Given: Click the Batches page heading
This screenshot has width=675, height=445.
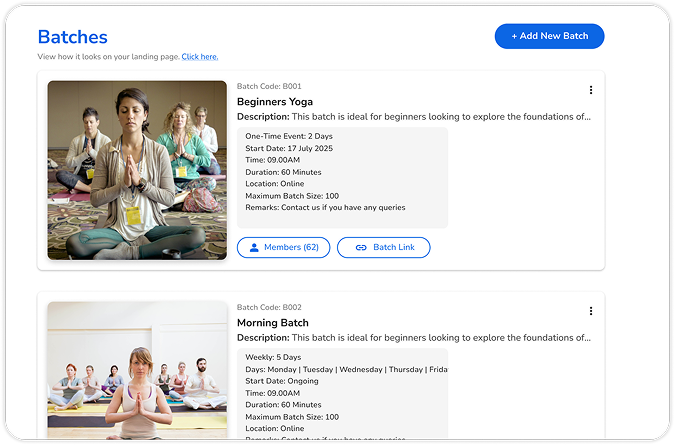Looking at the screenshot, I should (73, 37).
